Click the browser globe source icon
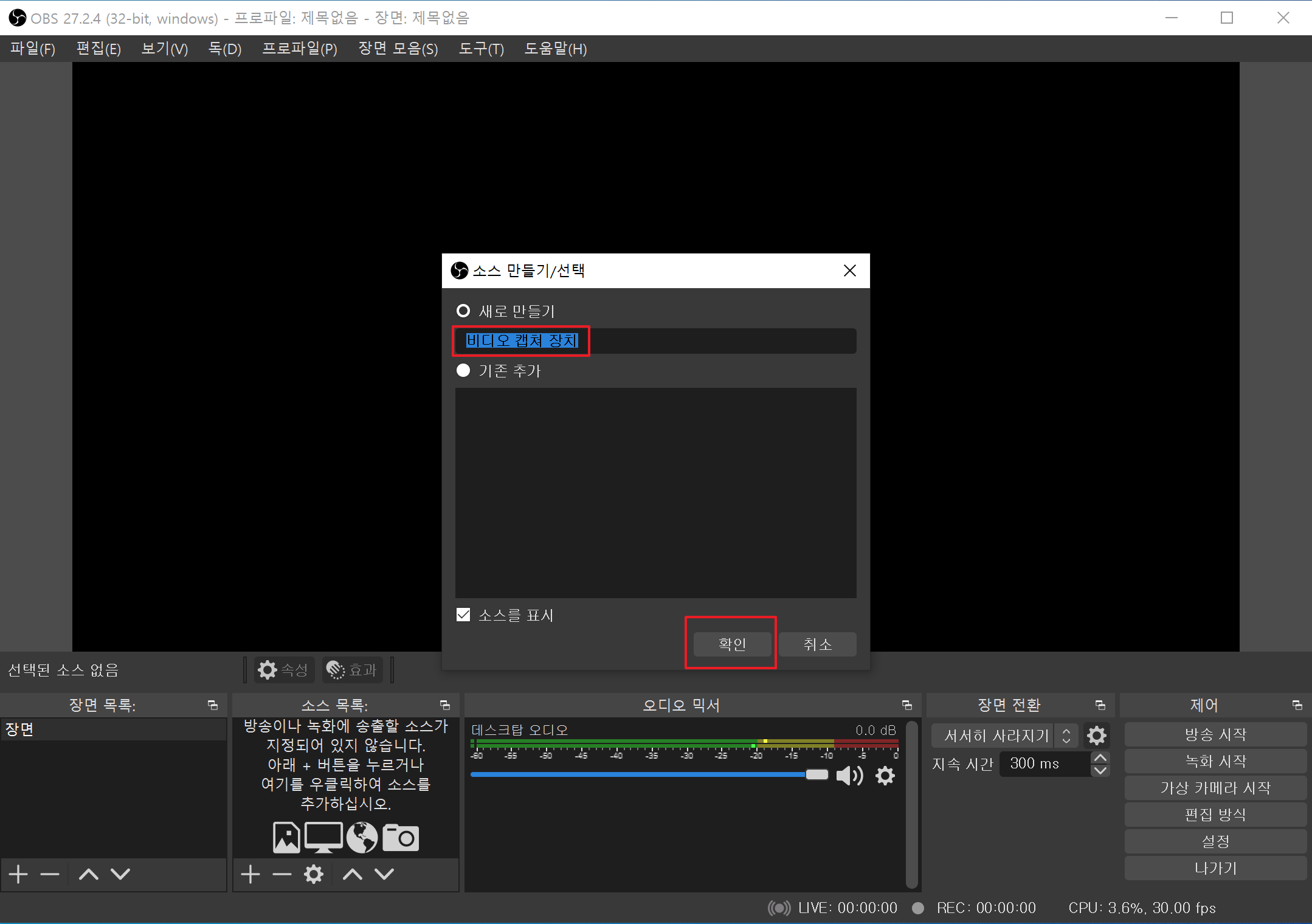 [x=362, y=837]
